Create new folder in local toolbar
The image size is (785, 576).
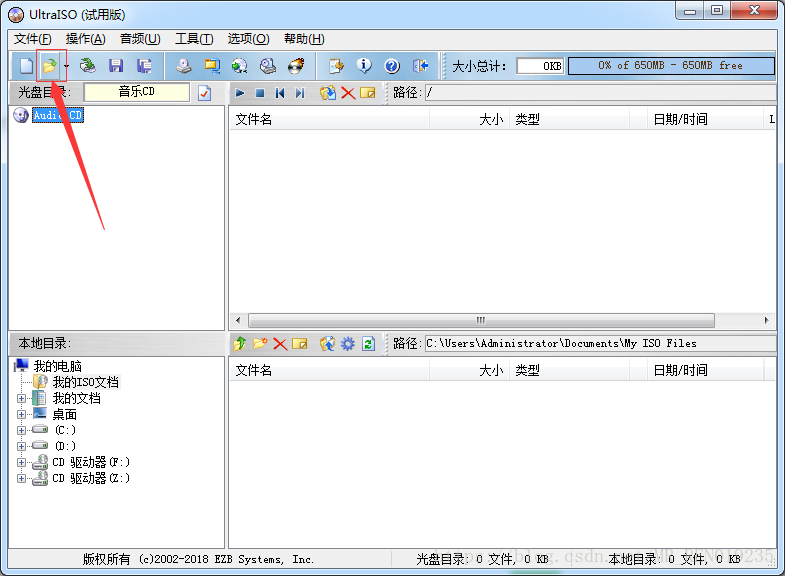[x=260, y=344]
